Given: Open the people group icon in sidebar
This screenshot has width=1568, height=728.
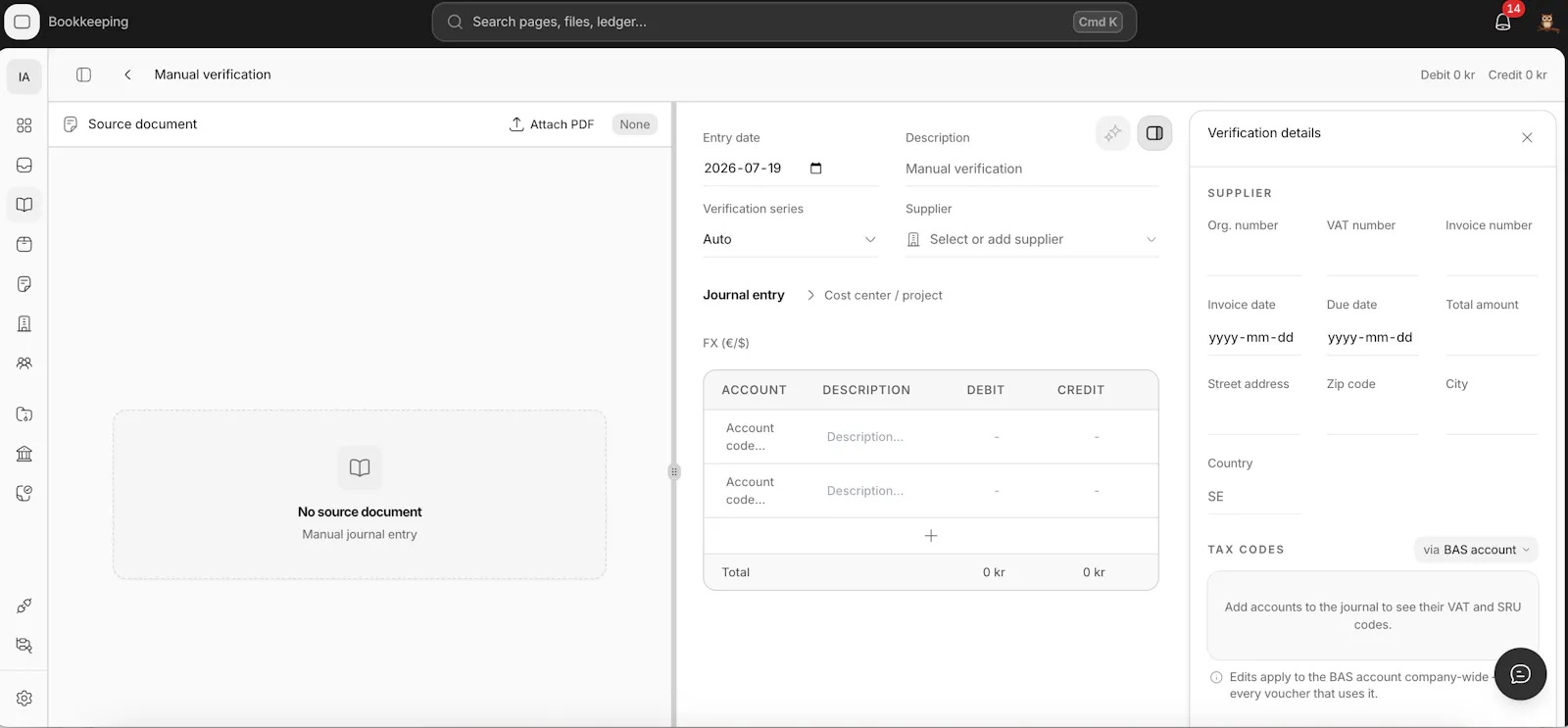Looking at the screenshot, I should coord(24,363).
